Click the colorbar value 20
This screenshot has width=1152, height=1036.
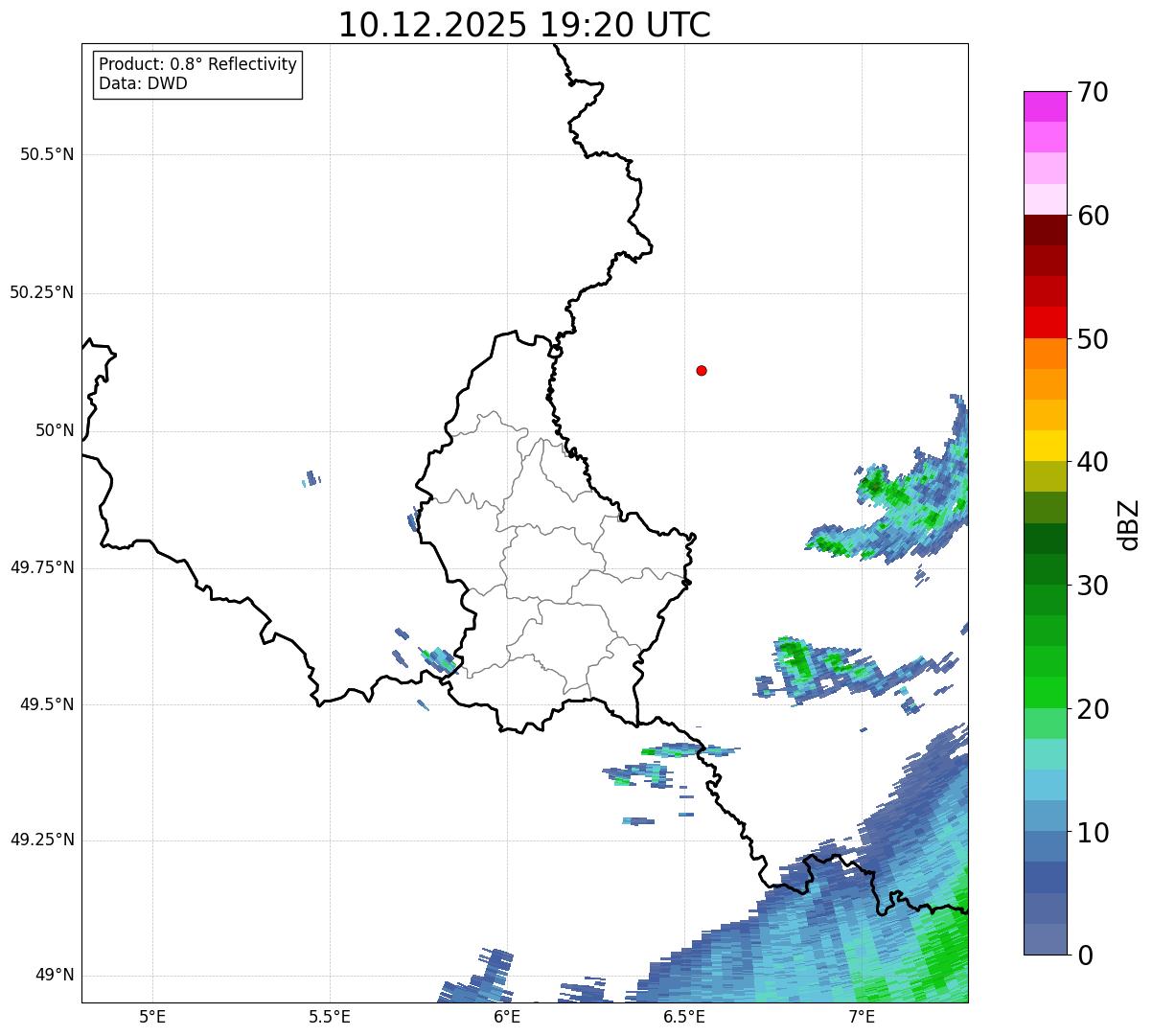click(x=1093, y=709)
